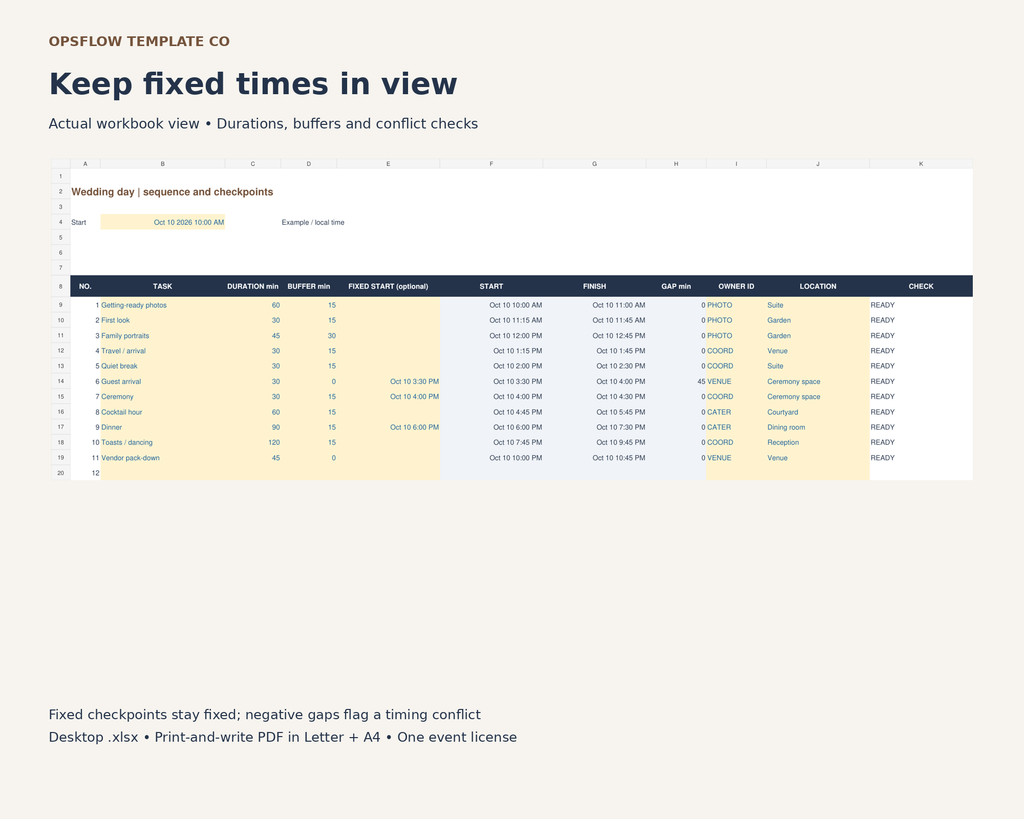Click the start date cell "Oct 10 2026 10:00 AM"

point(163,222)
